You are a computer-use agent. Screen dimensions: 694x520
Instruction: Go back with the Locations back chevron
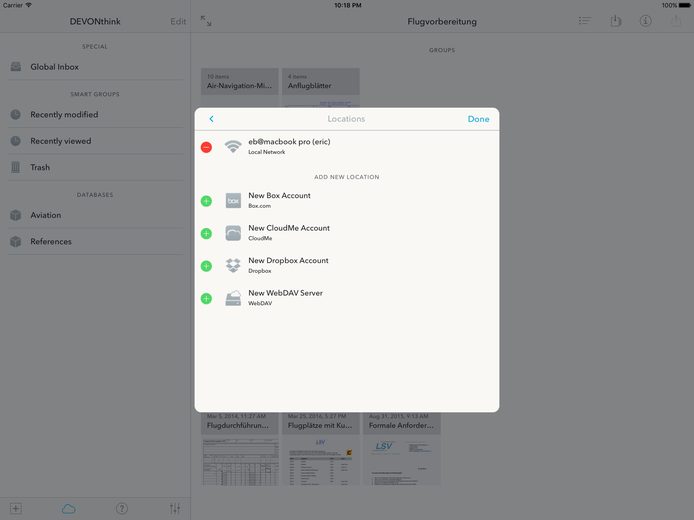click(212, 119)
